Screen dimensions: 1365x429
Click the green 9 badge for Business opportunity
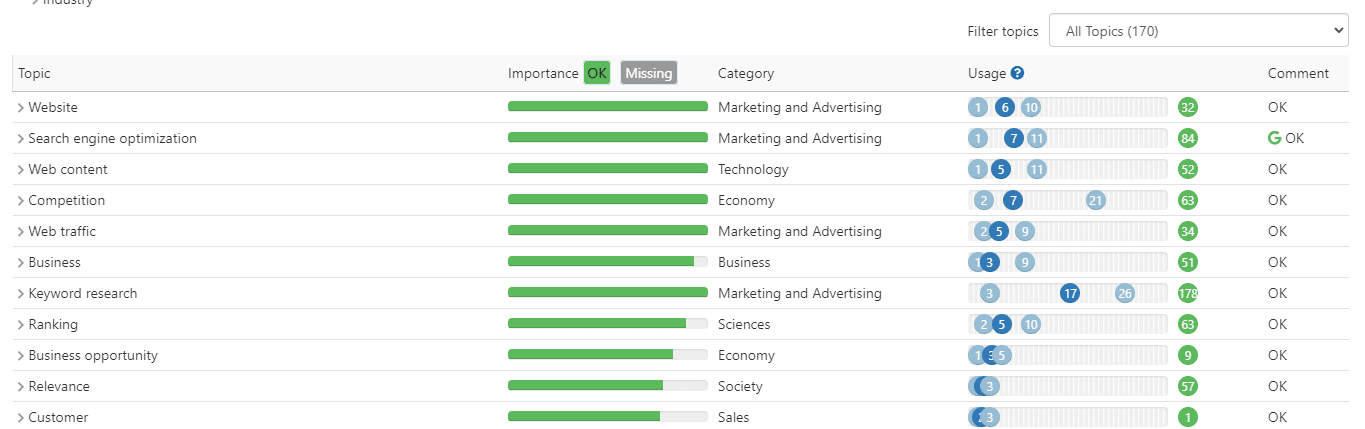click(1188, 355)
